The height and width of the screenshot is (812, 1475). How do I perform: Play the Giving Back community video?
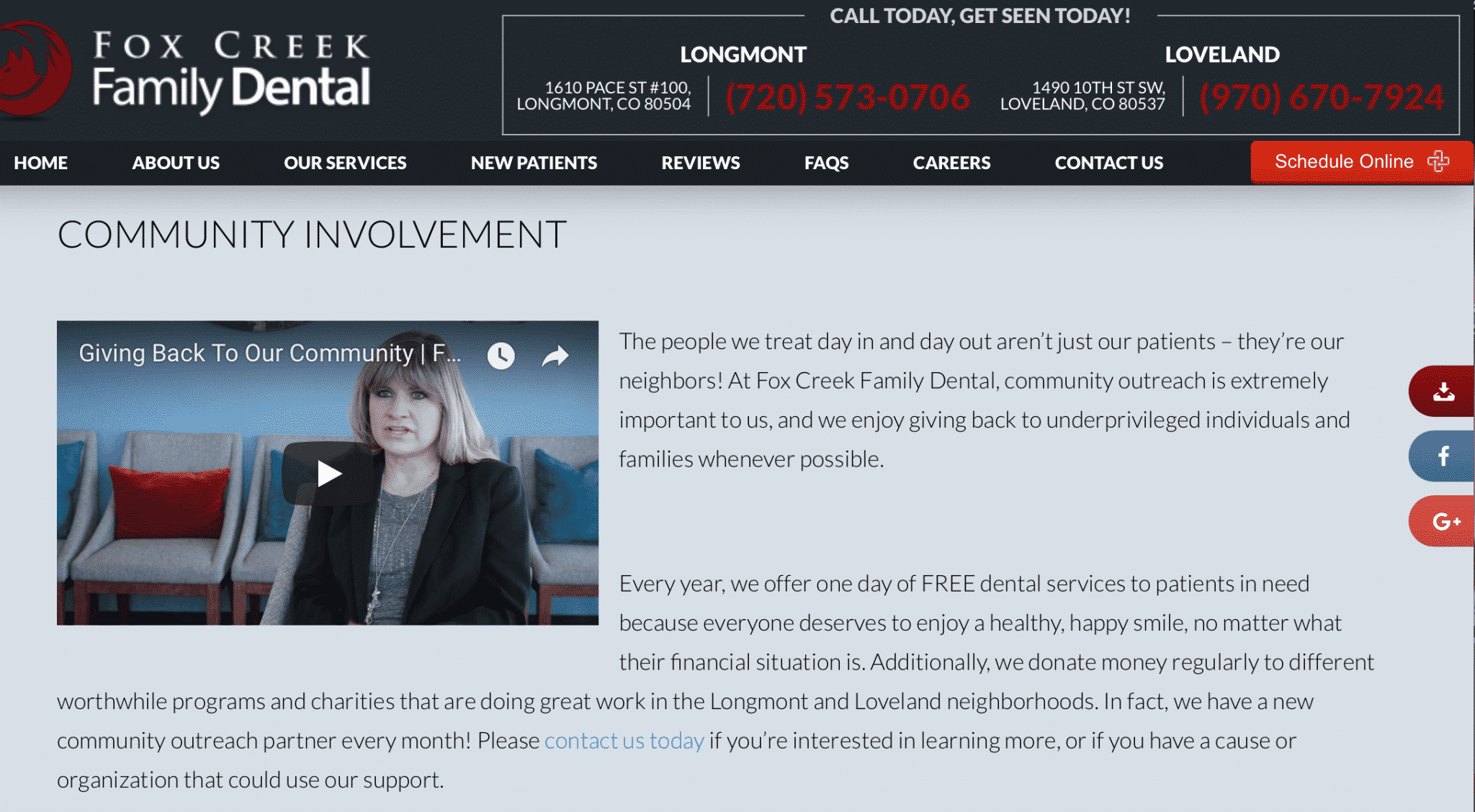pyautogui.click(x=330, y=474)
